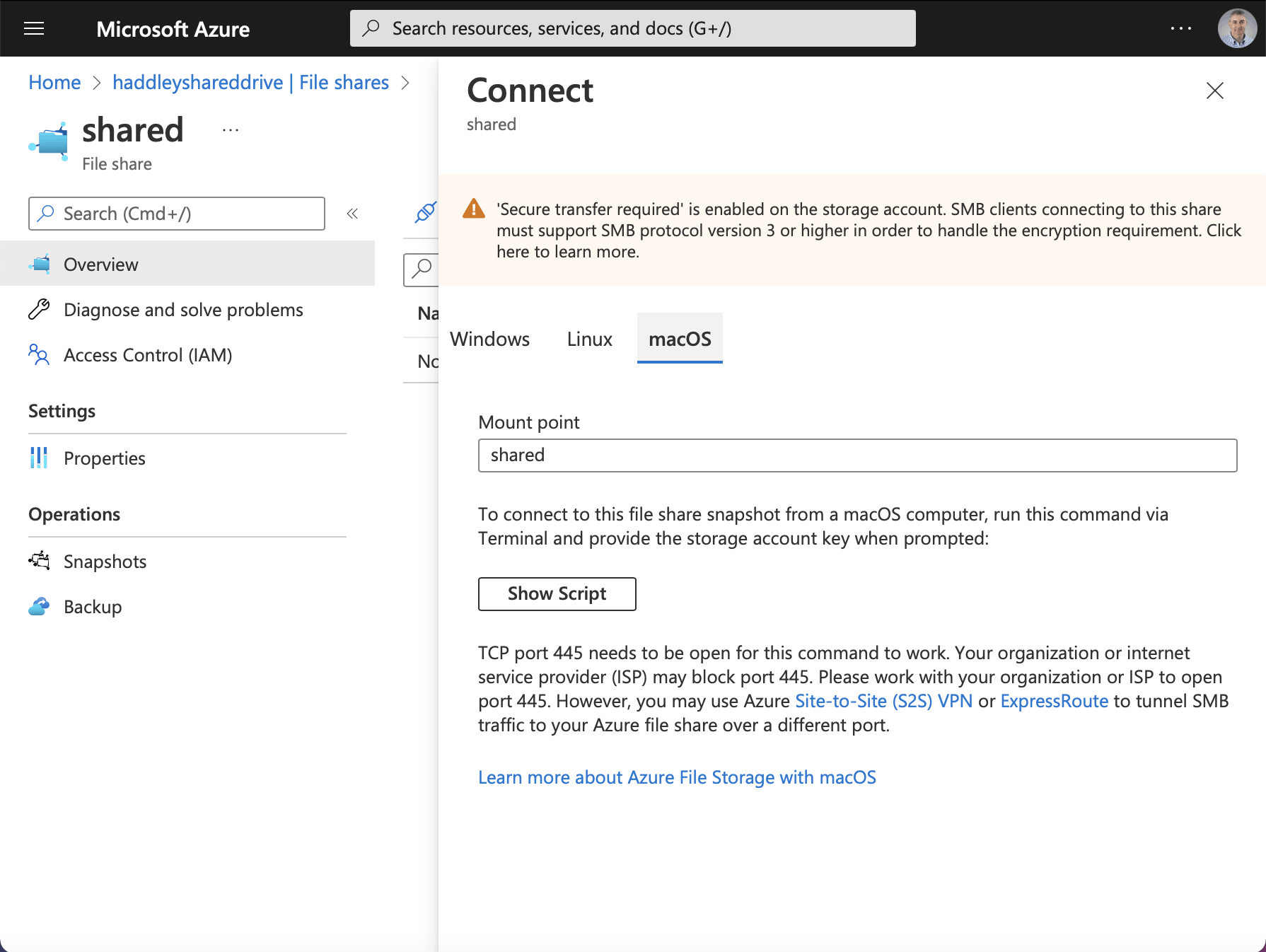The width and height of the screenshot is (1266, 952).
Task: Open Diagnose and solve problems
Action: pyautogui.click(x=182, y=310)
